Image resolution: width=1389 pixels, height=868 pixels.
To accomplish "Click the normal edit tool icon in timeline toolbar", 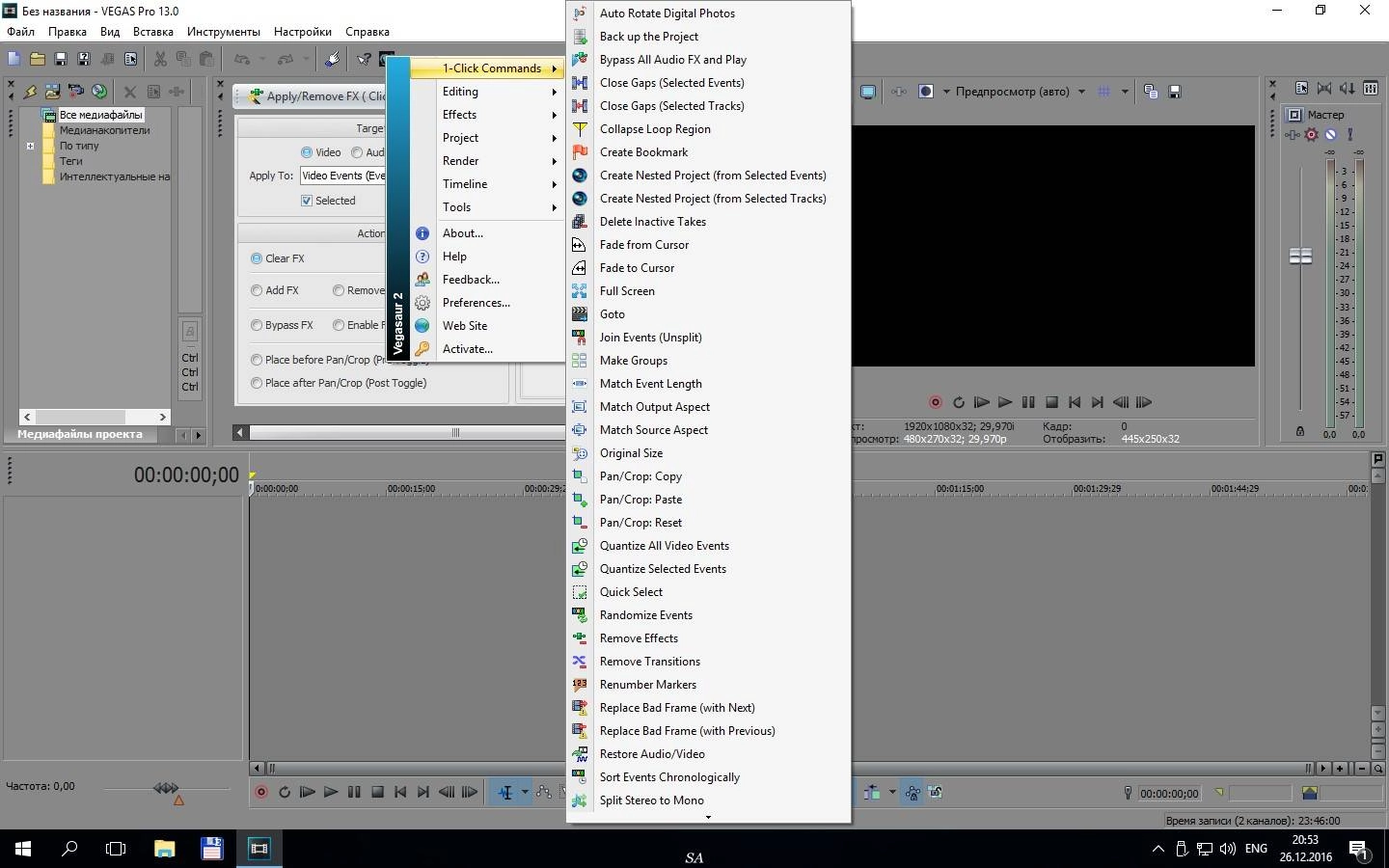I will tap(505, 792).
